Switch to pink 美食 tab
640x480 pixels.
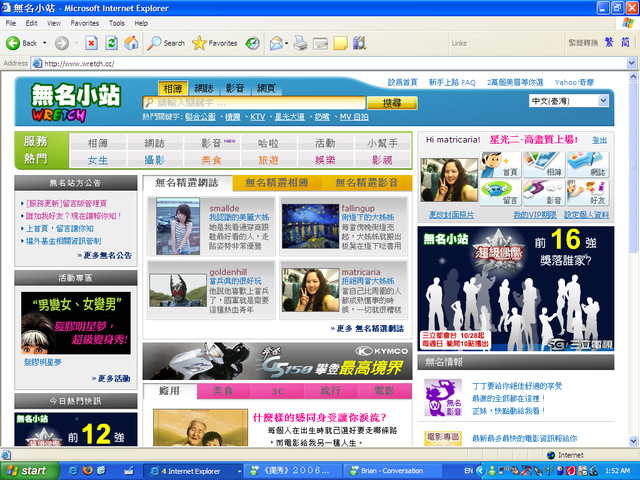223,391
